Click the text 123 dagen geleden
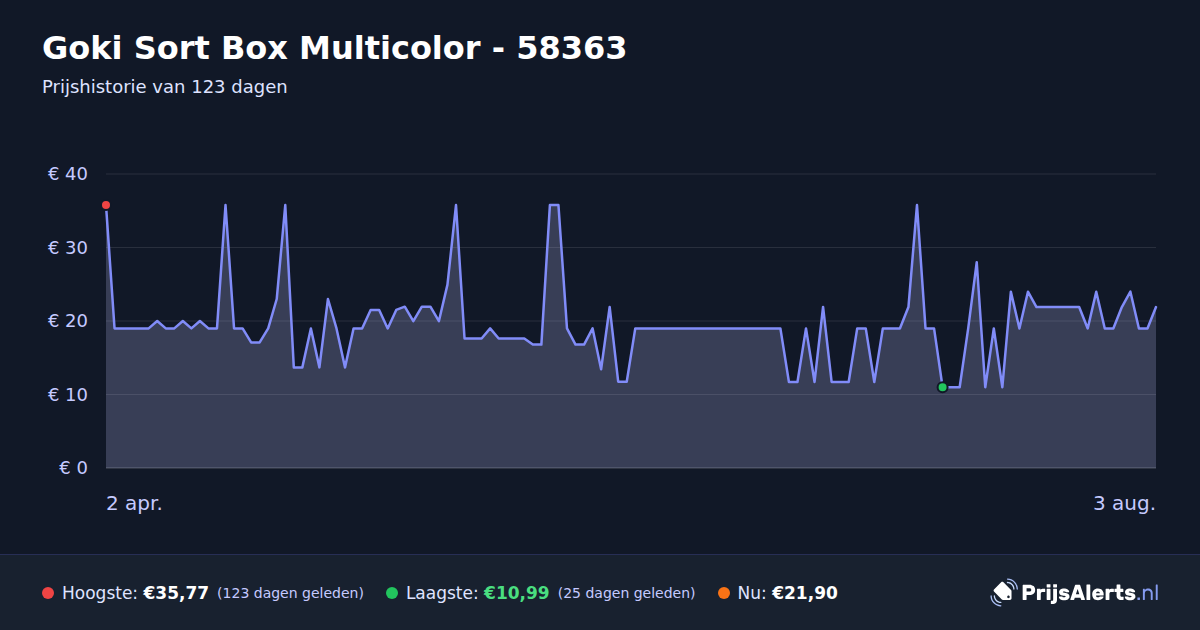The height and width of the screenshot is (630, 1200). click(x=290, y=593)
